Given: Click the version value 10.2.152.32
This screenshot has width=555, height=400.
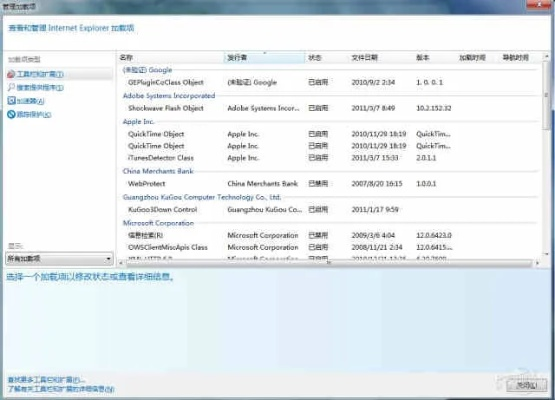Looking at the screenshot, I should [x=434, y=108].
